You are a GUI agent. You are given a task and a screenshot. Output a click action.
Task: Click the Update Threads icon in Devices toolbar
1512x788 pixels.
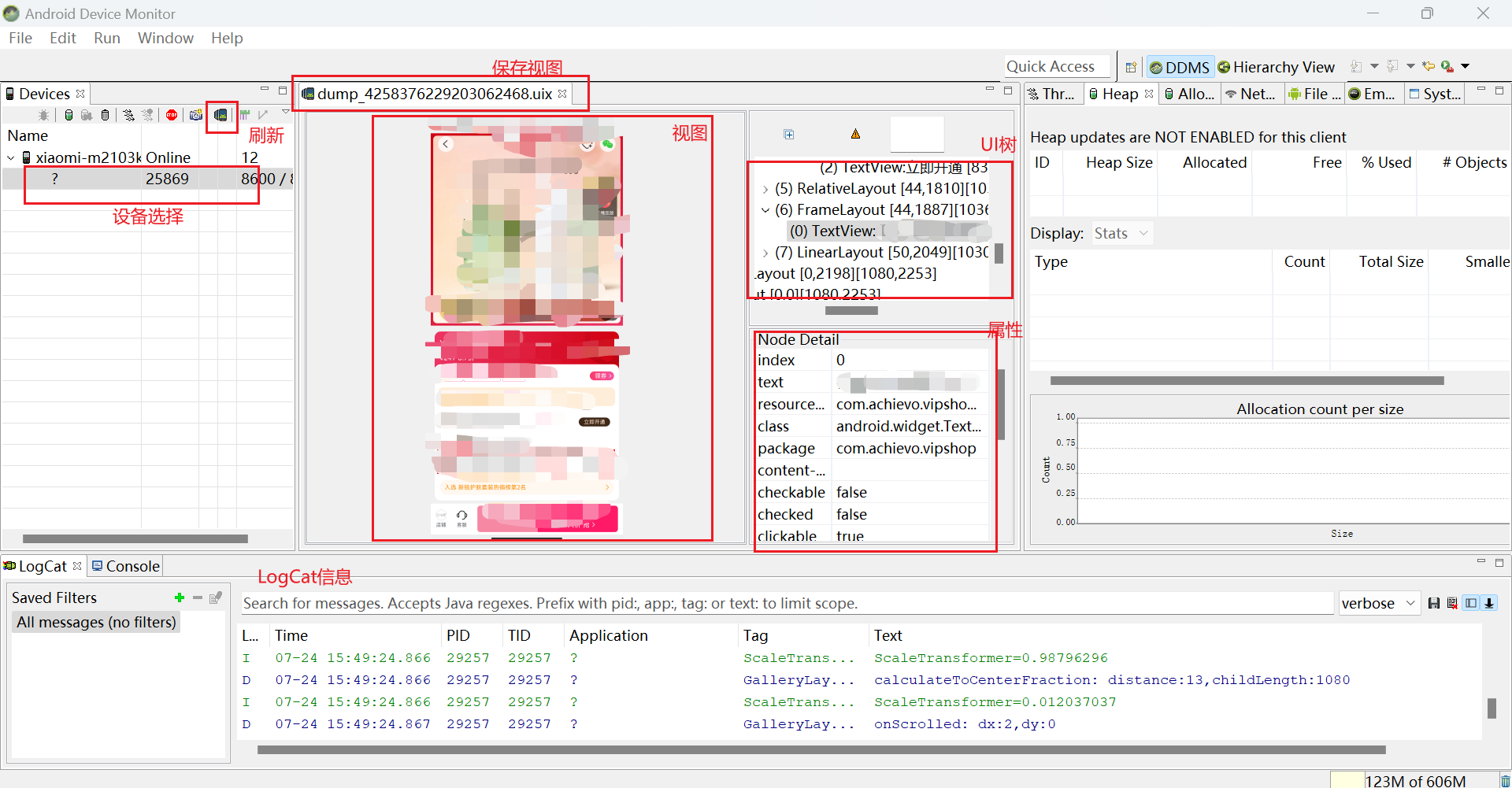click(129, 116)
